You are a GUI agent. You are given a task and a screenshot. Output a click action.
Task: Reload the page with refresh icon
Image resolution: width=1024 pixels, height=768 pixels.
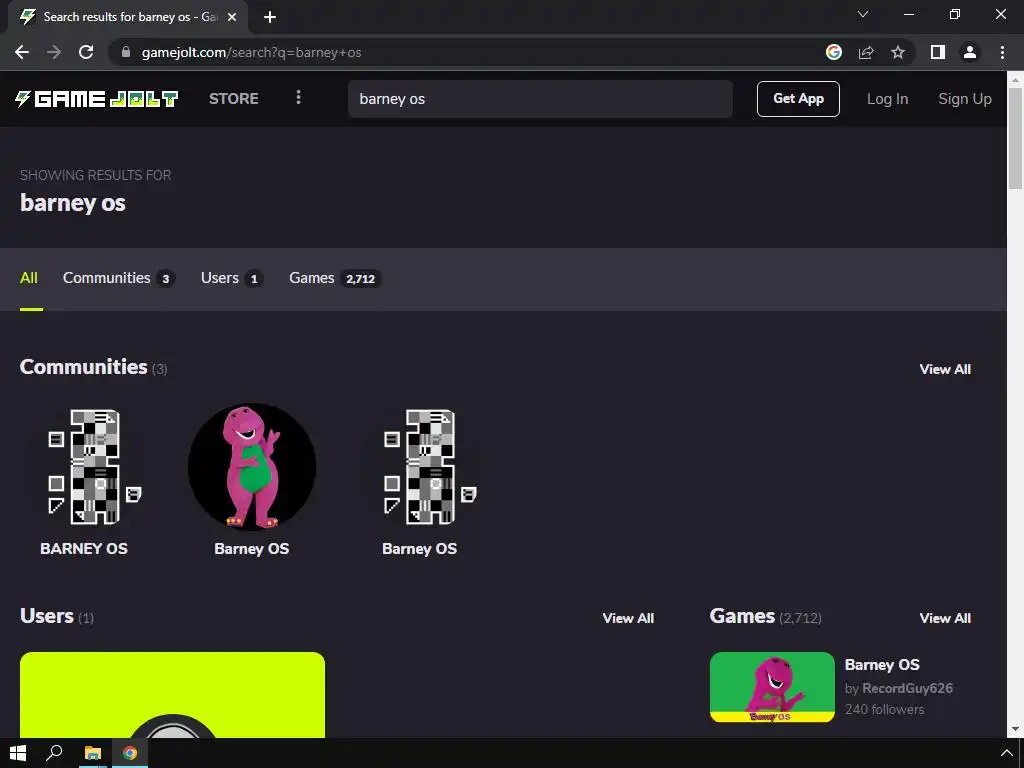(x=86, y=52)
